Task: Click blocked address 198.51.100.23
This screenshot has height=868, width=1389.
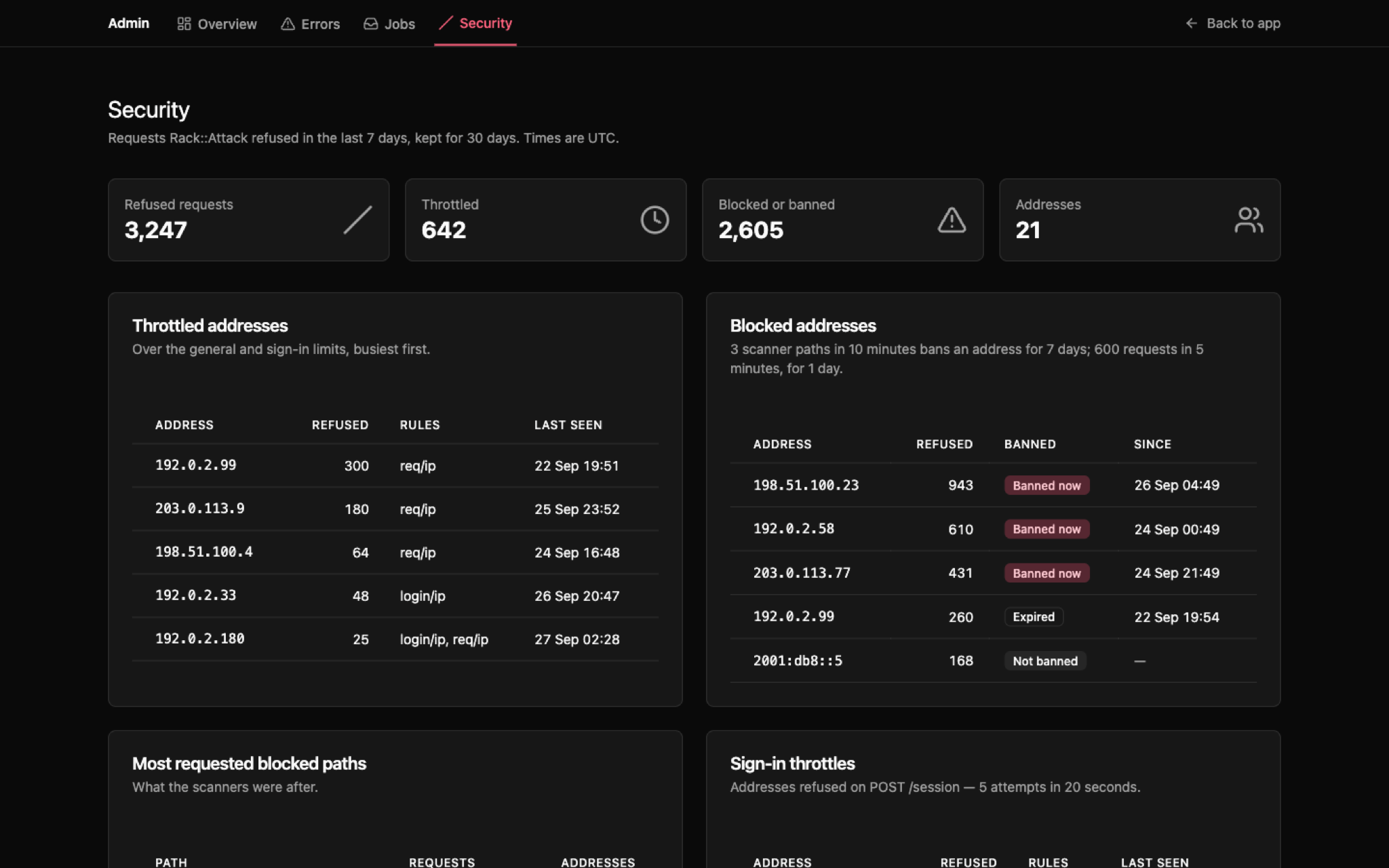Action: coord(806,485)
